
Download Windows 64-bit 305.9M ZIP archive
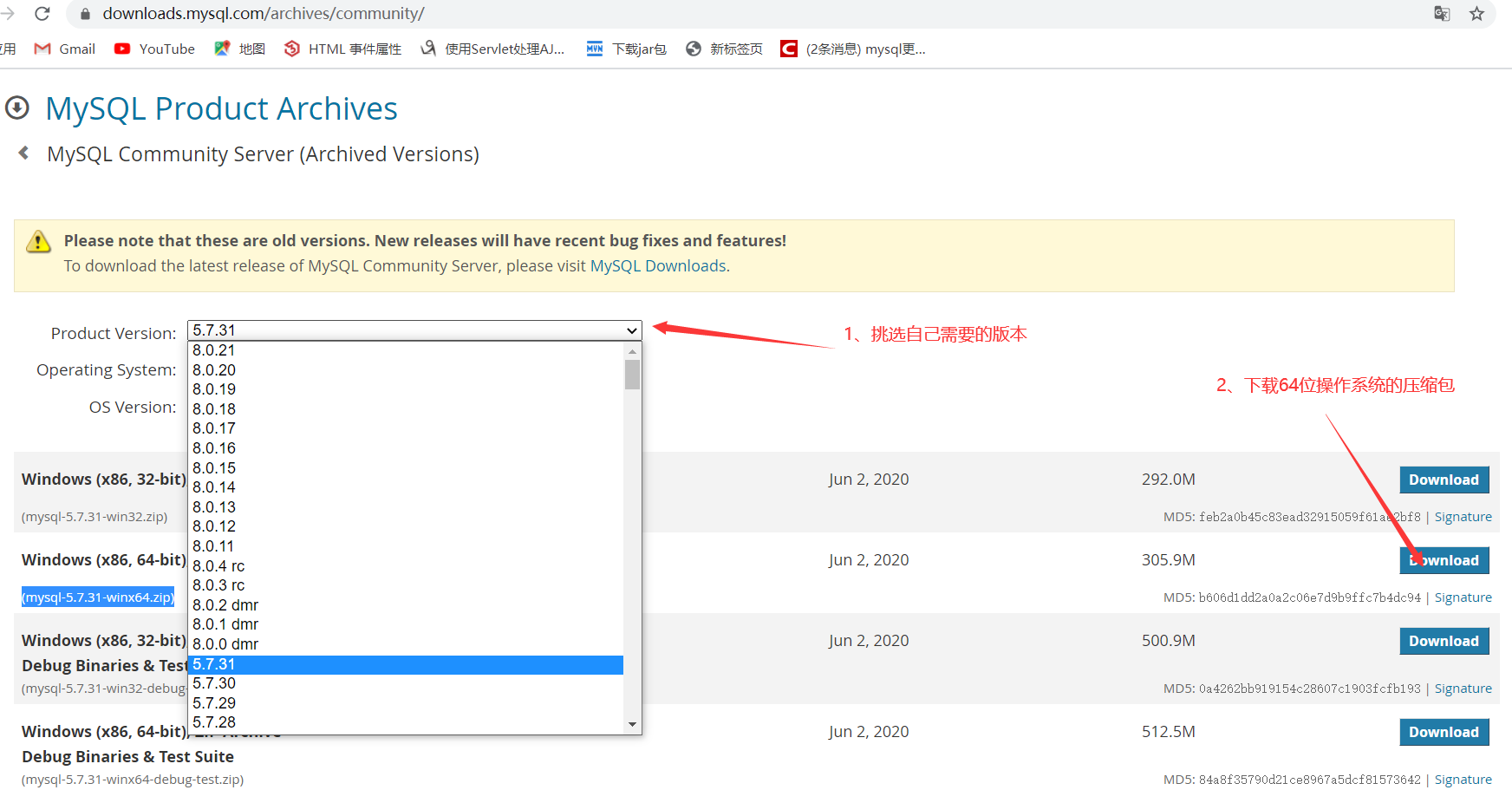1444,560
